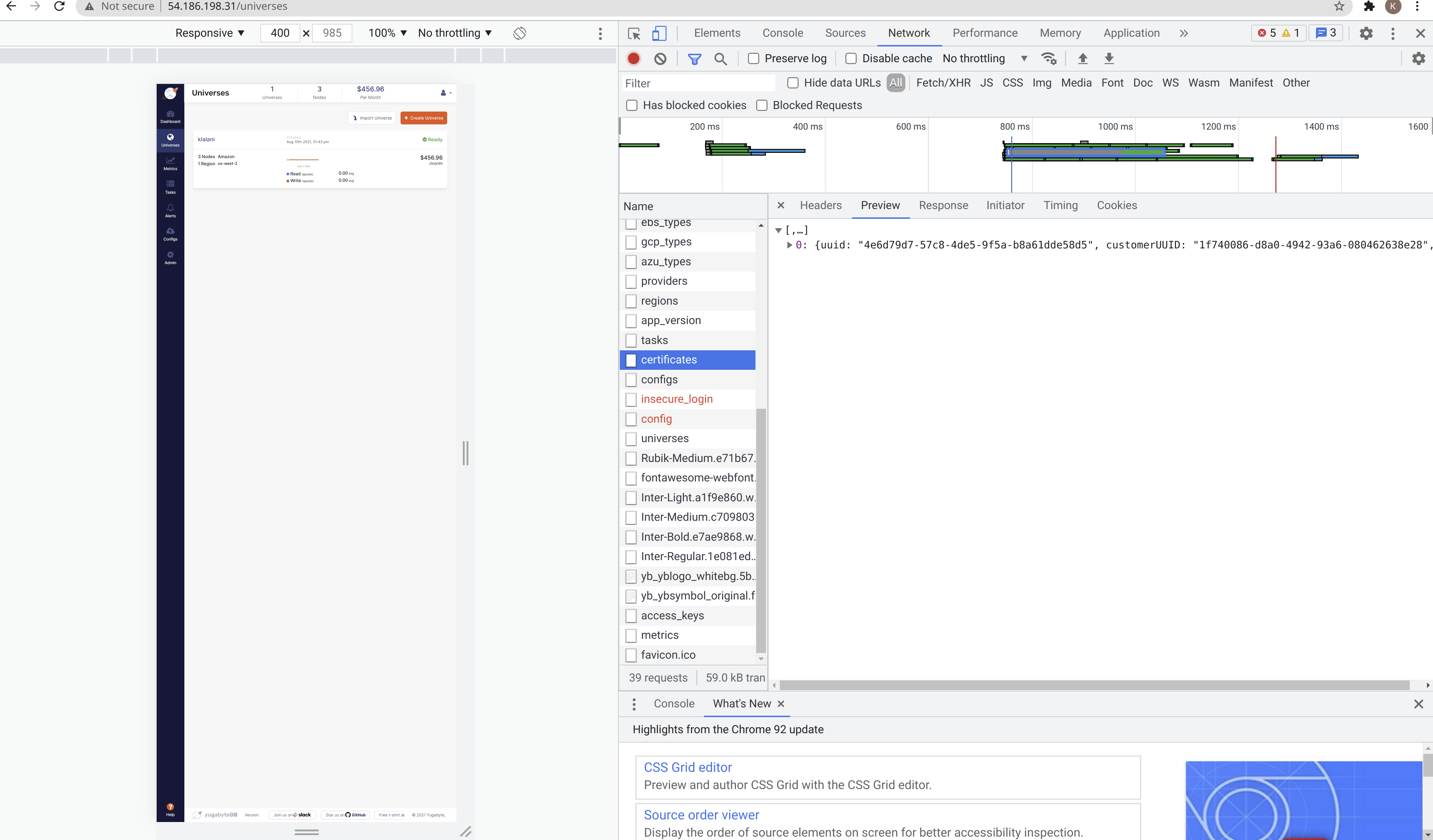Click the browser reload icon
Image resolution: width=1433 pixels, height=840 pixels.
point(59,6)
